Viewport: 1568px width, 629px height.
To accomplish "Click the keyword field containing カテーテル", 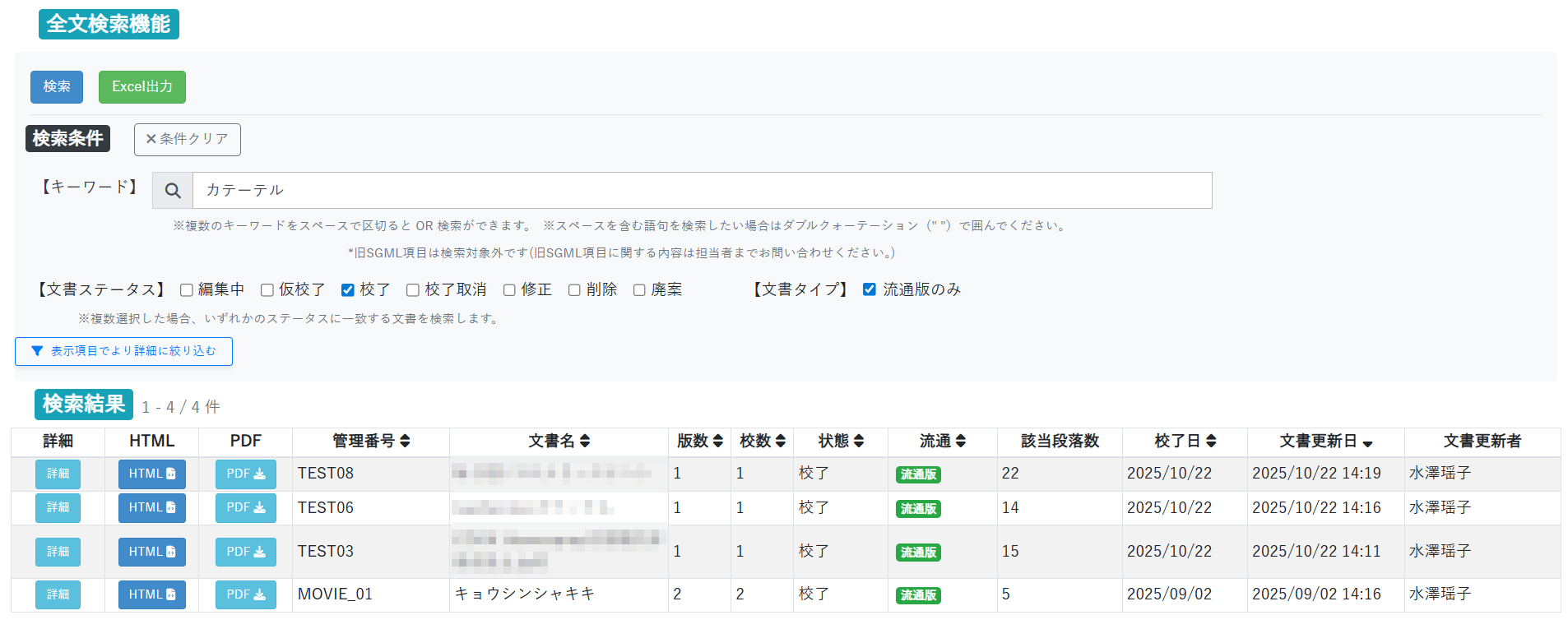I will coord(701,191).
